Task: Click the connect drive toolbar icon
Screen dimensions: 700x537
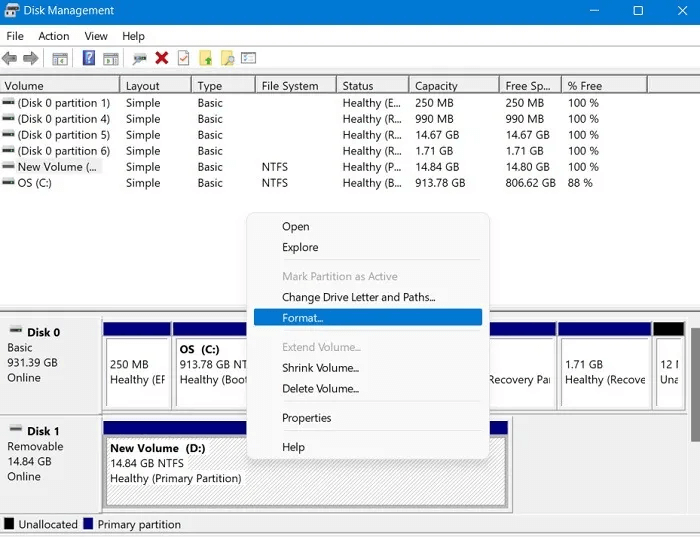Action: pyautogui.click(x=140, y=58)
